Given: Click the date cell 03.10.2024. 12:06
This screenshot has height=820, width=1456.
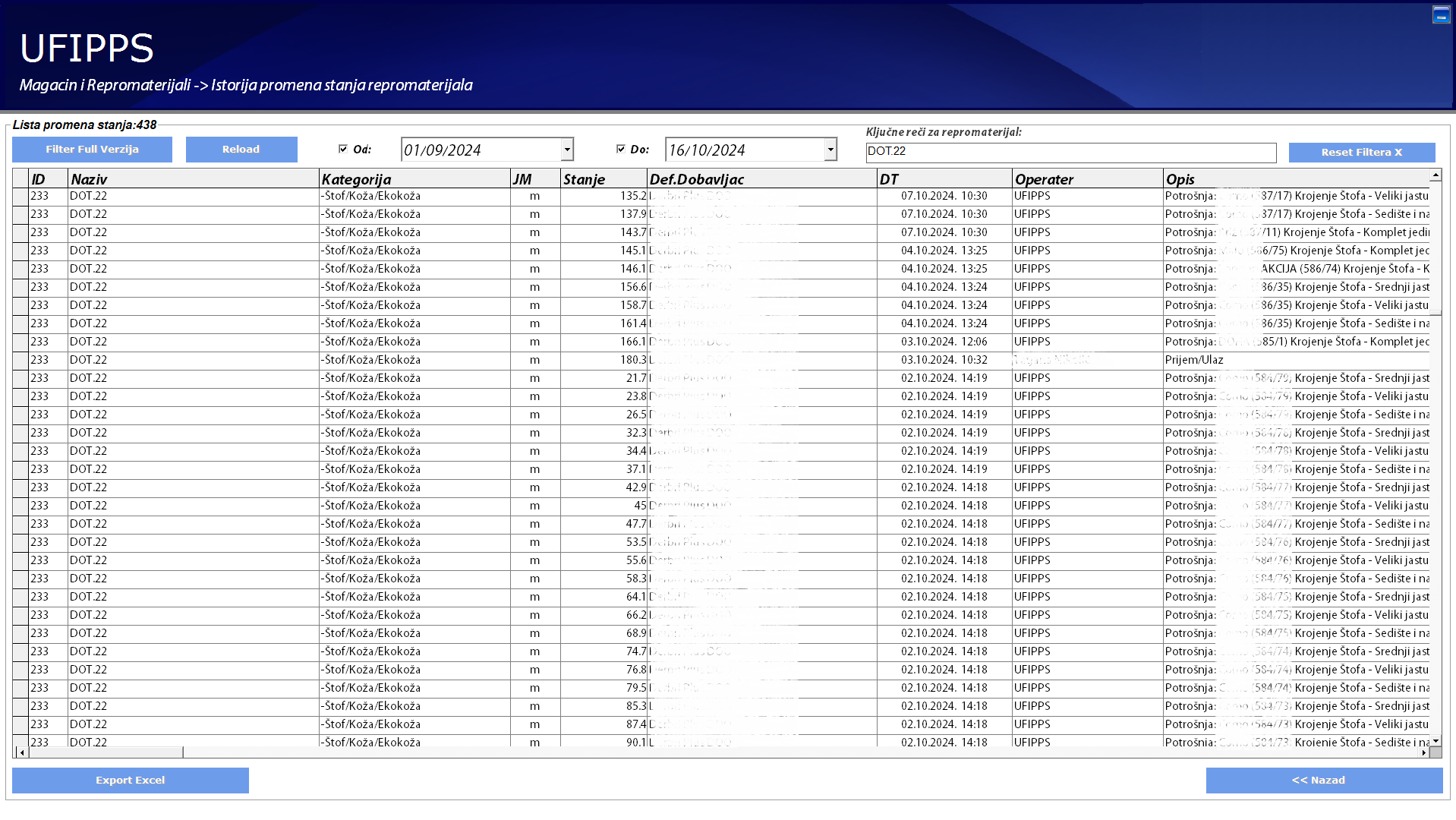Looking at the screenshot, I should 944,342.
